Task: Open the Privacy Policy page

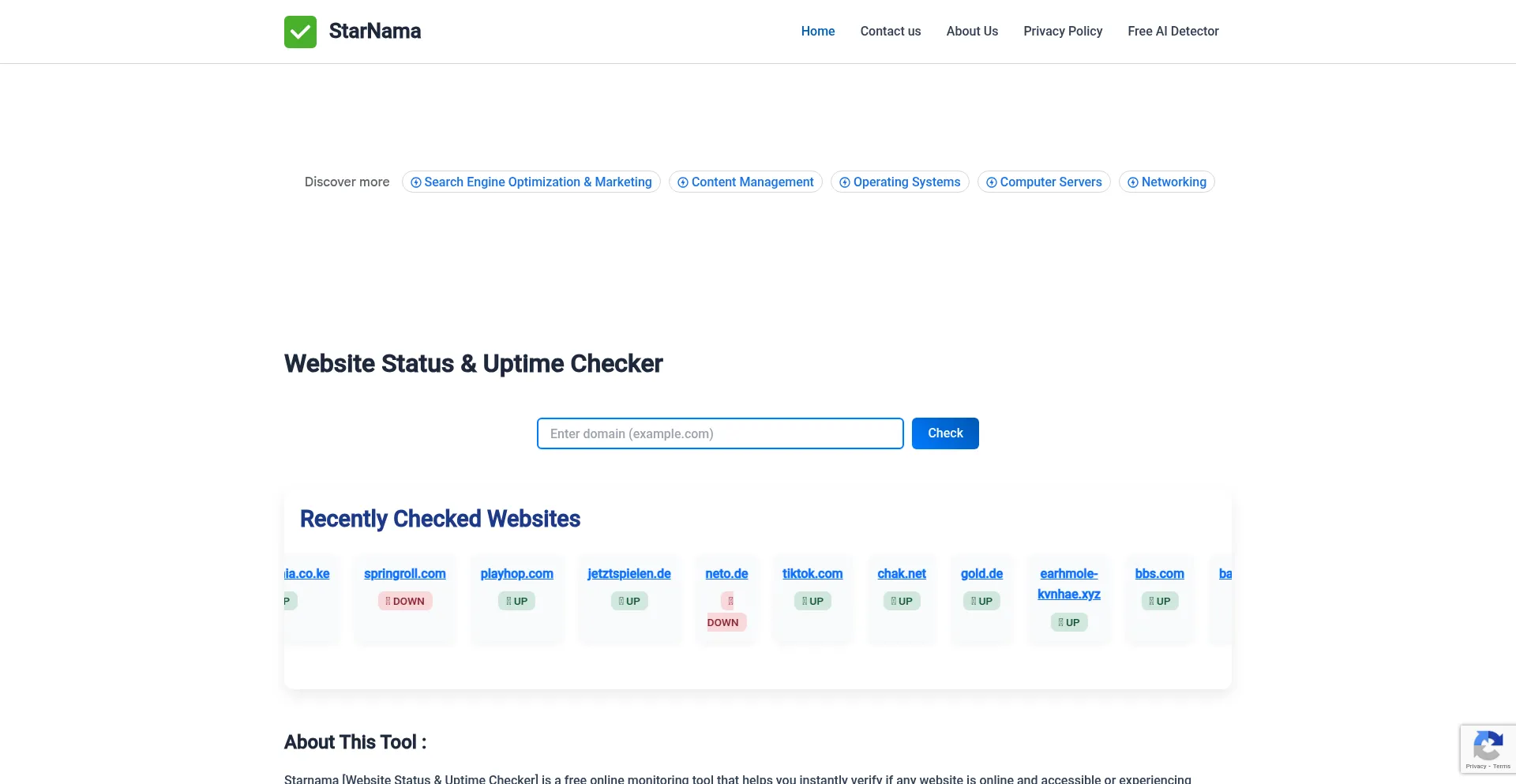Action: (1063, 32)
